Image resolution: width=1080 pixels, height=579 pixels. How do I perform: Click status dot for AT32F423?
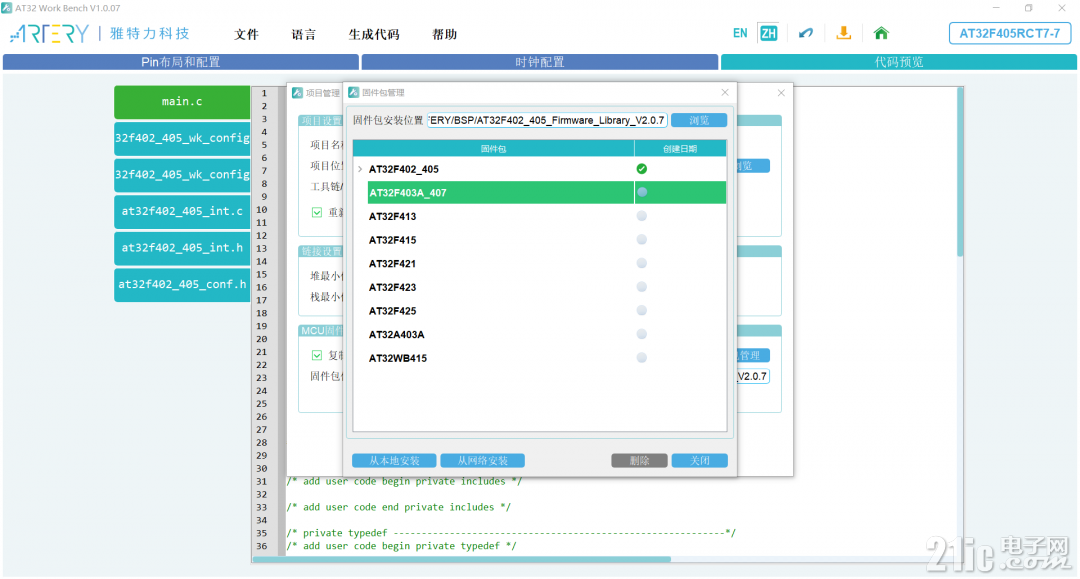[x=642, y=286]
